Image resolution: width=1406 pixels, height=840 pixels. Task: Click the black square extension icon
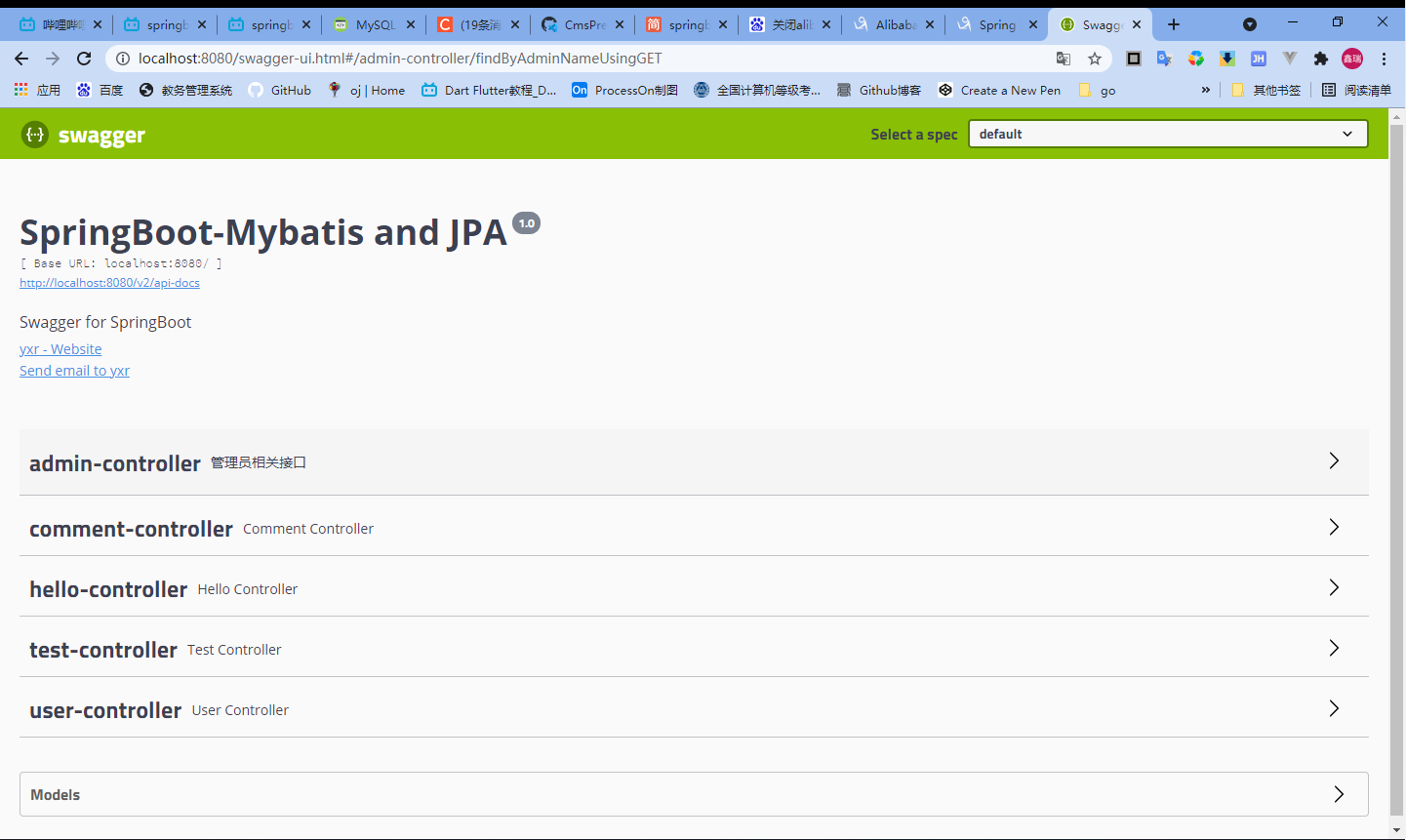[x=1134, y=59]
